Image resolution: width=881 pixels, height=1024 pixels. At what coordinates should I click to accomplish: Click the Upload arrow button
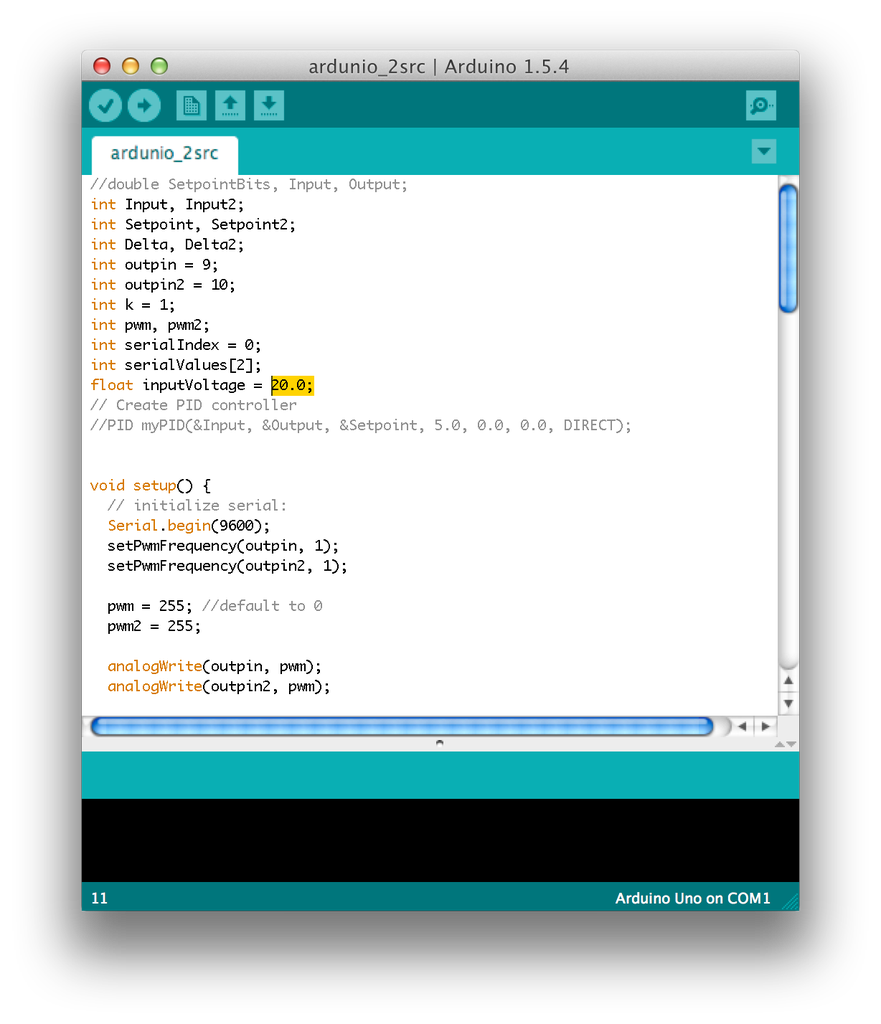point(144,105)
